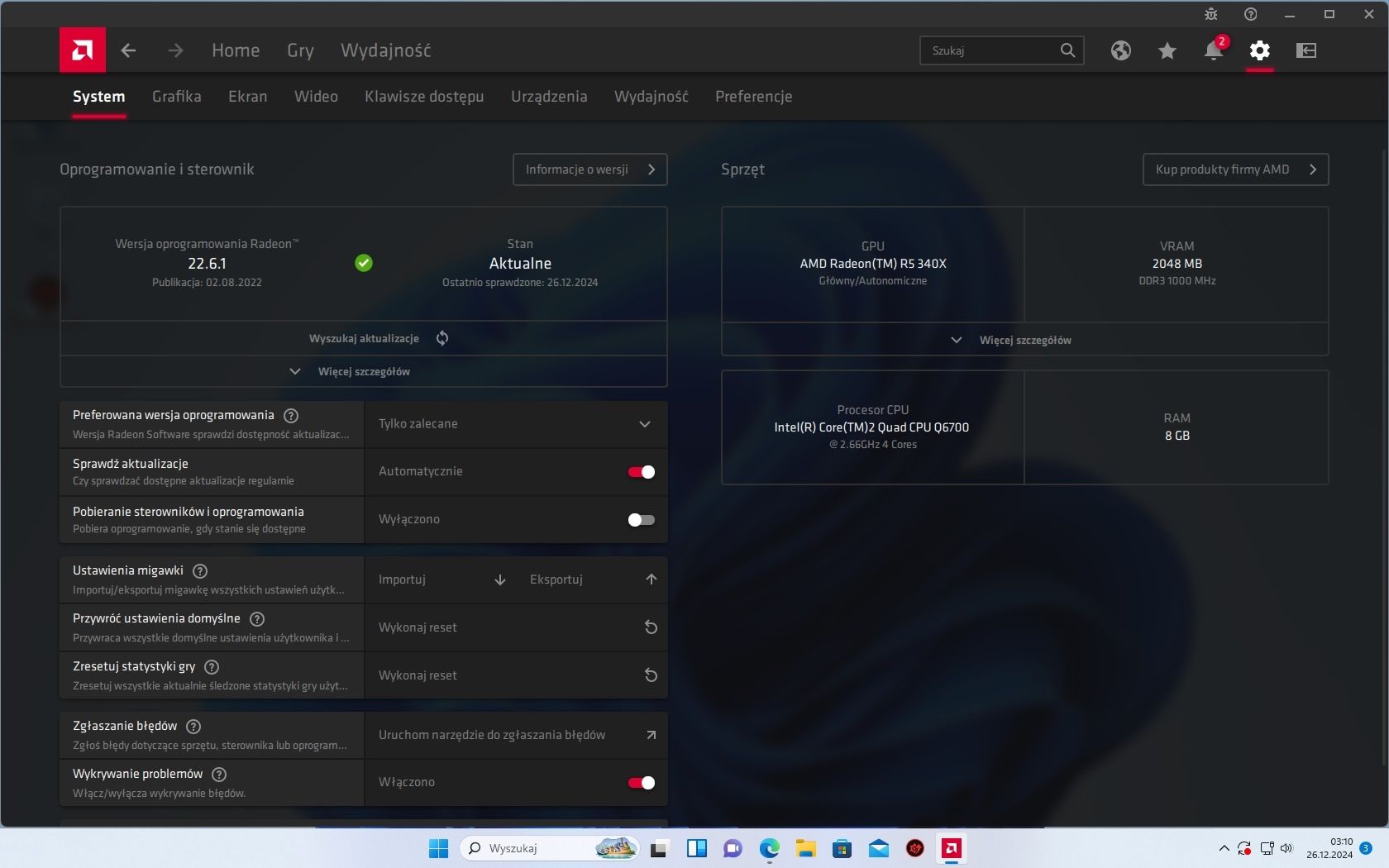Click the Eksportuj button
Screen dimensions: 1389x868
591,579
